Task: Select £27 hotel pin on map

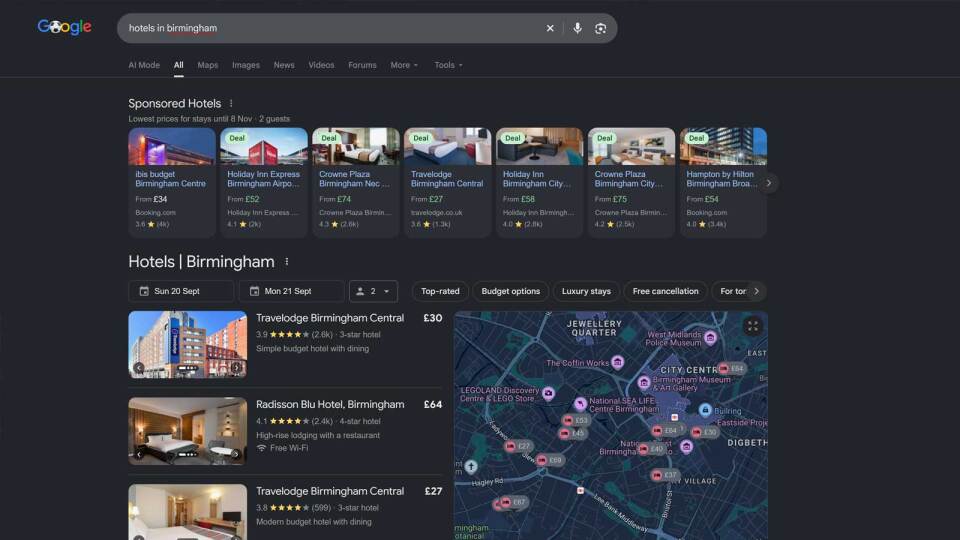Action: pos(517,446)
